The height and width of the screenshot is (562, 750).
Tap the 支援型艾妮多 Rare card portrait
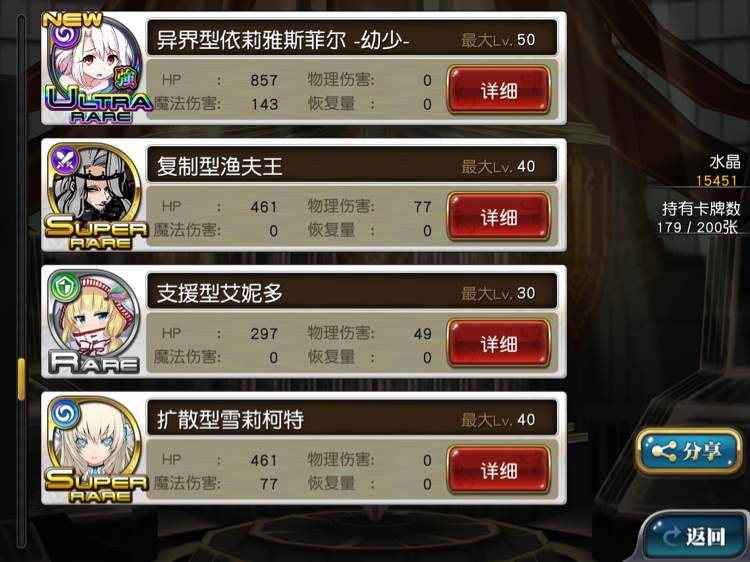[94, 321]
